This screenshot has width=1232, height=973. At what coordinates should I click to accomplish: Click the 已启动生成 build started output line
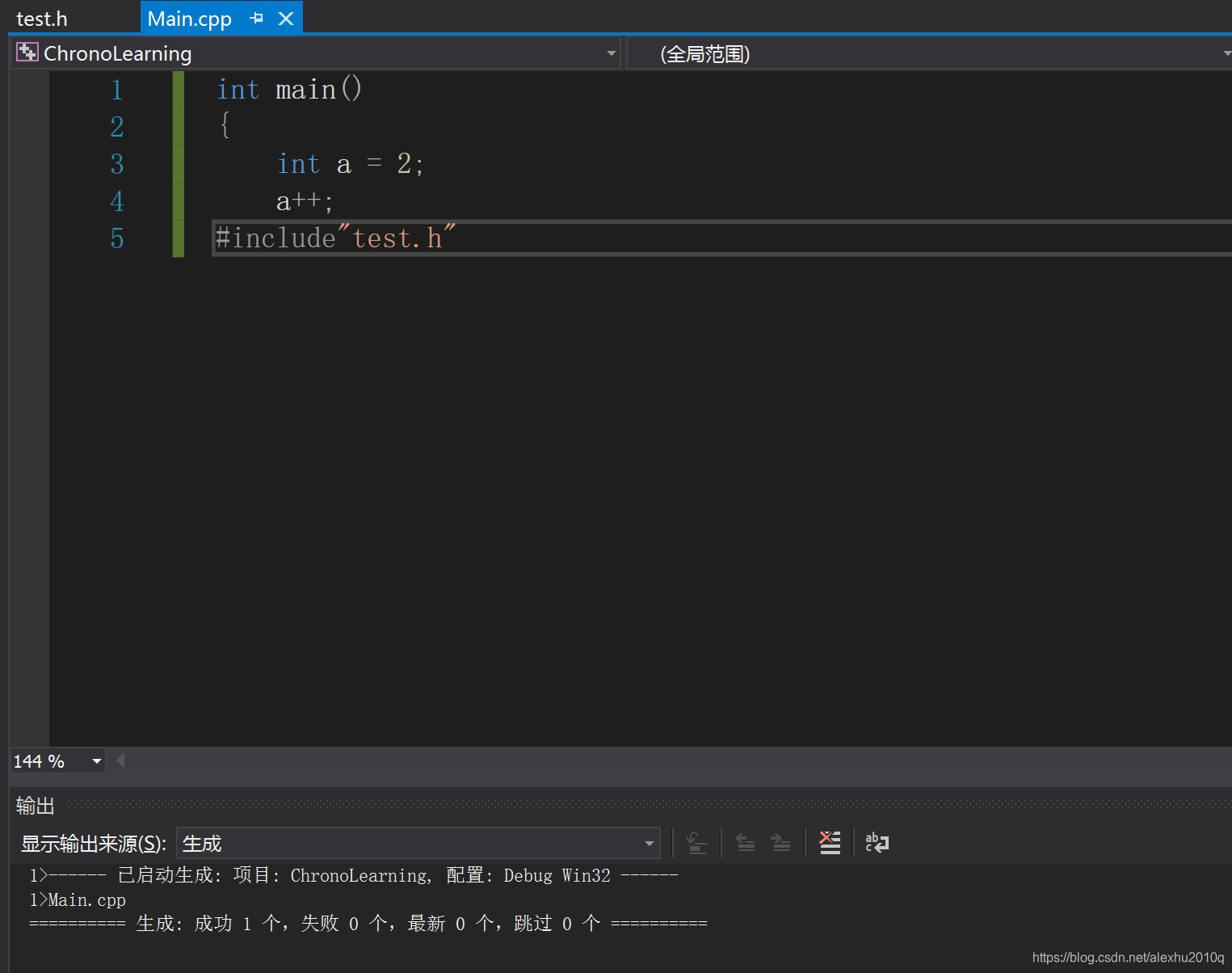pyautogui.click(x=354, y=875)
